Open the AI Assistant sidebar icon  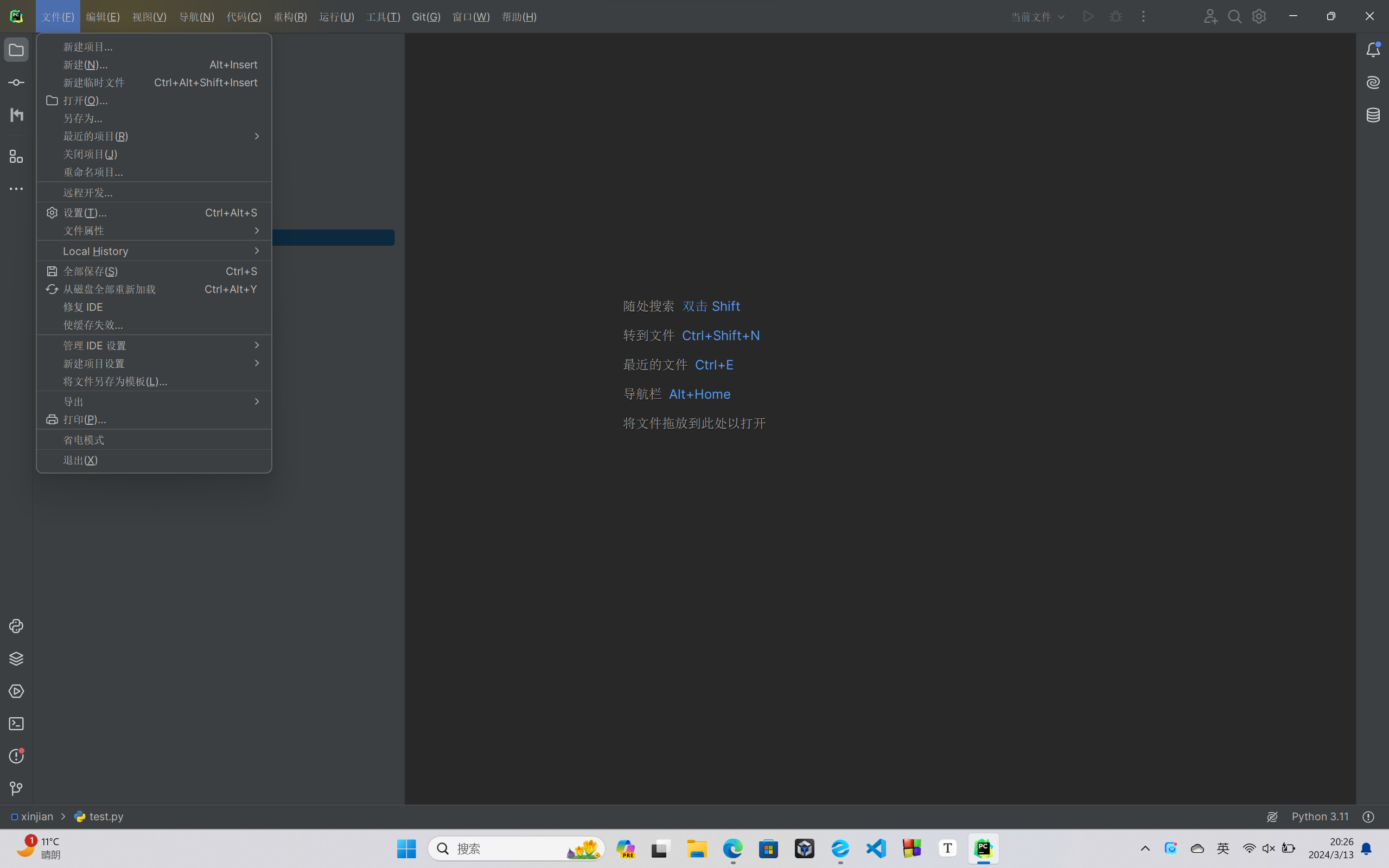coord(1372,82)
